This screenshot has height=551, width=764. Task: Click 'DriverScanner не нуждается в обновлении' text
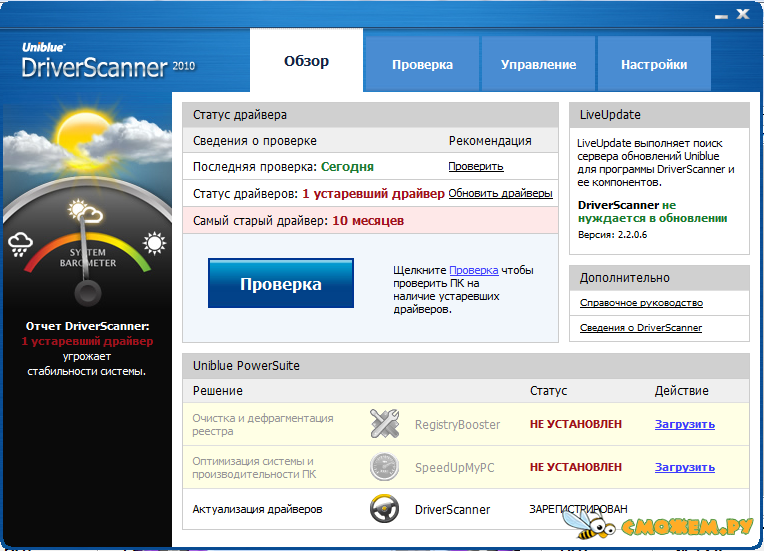pyautogui.click(x=652, y=211)
